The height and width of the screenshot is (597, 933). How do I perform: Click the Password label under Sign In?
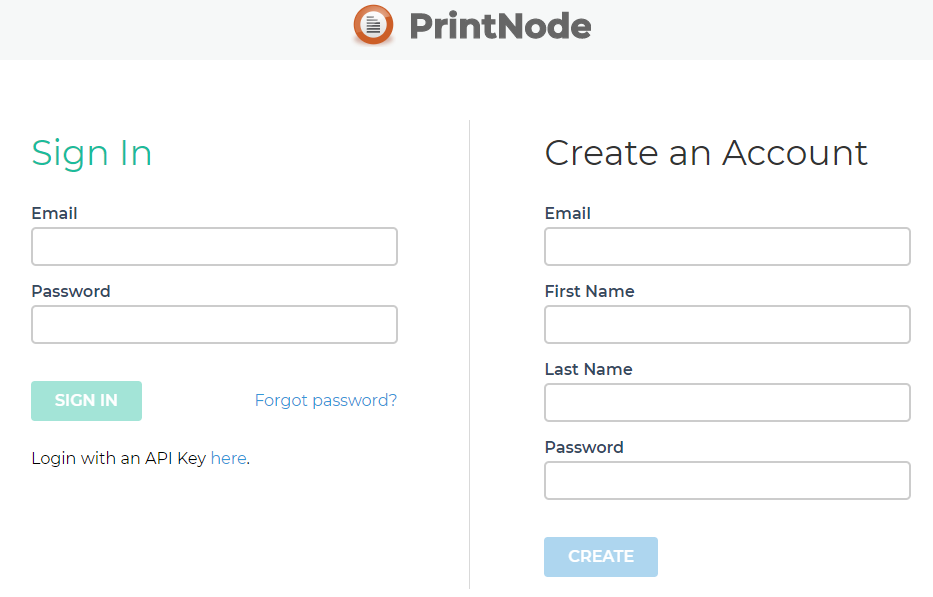pos(71,291)
